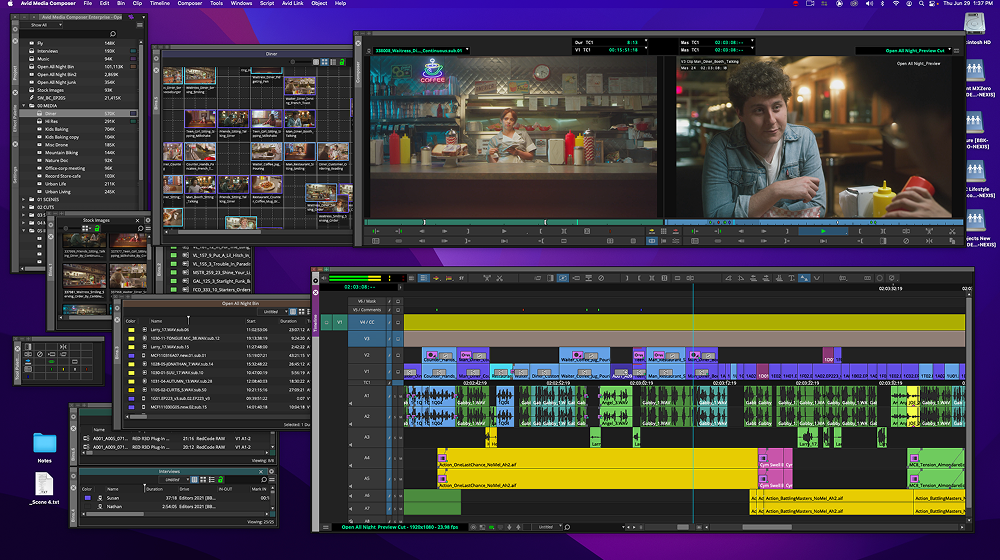The image size is (1000, 560).
Task: Toggle the monitor icon on V5 / Comments track
Action: click(398, 310)
